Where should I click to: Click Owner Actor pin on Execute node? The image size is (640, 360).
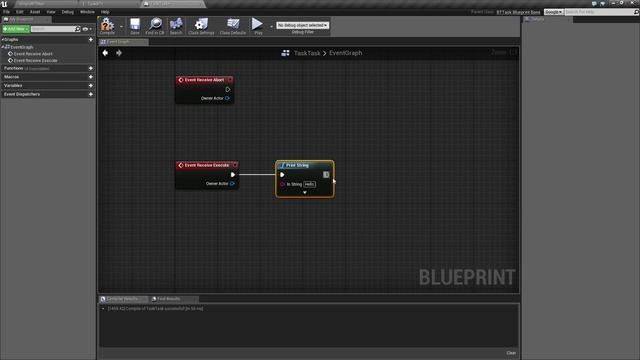pyautogui.click(x=232, y=184)
